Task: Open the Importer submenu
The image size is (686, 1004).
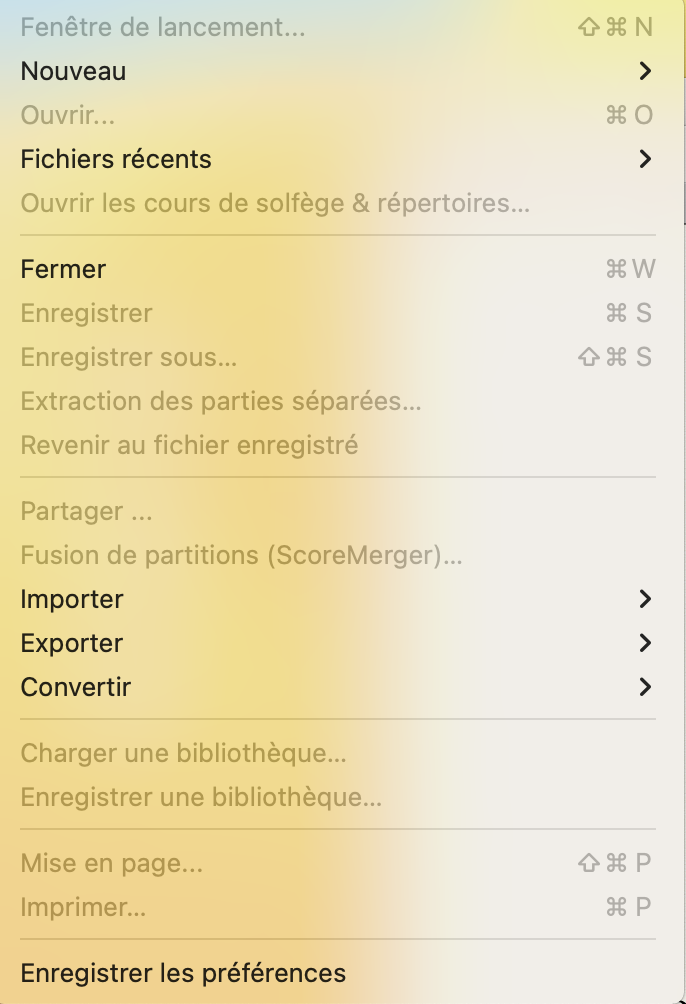Action: point(72,599)
